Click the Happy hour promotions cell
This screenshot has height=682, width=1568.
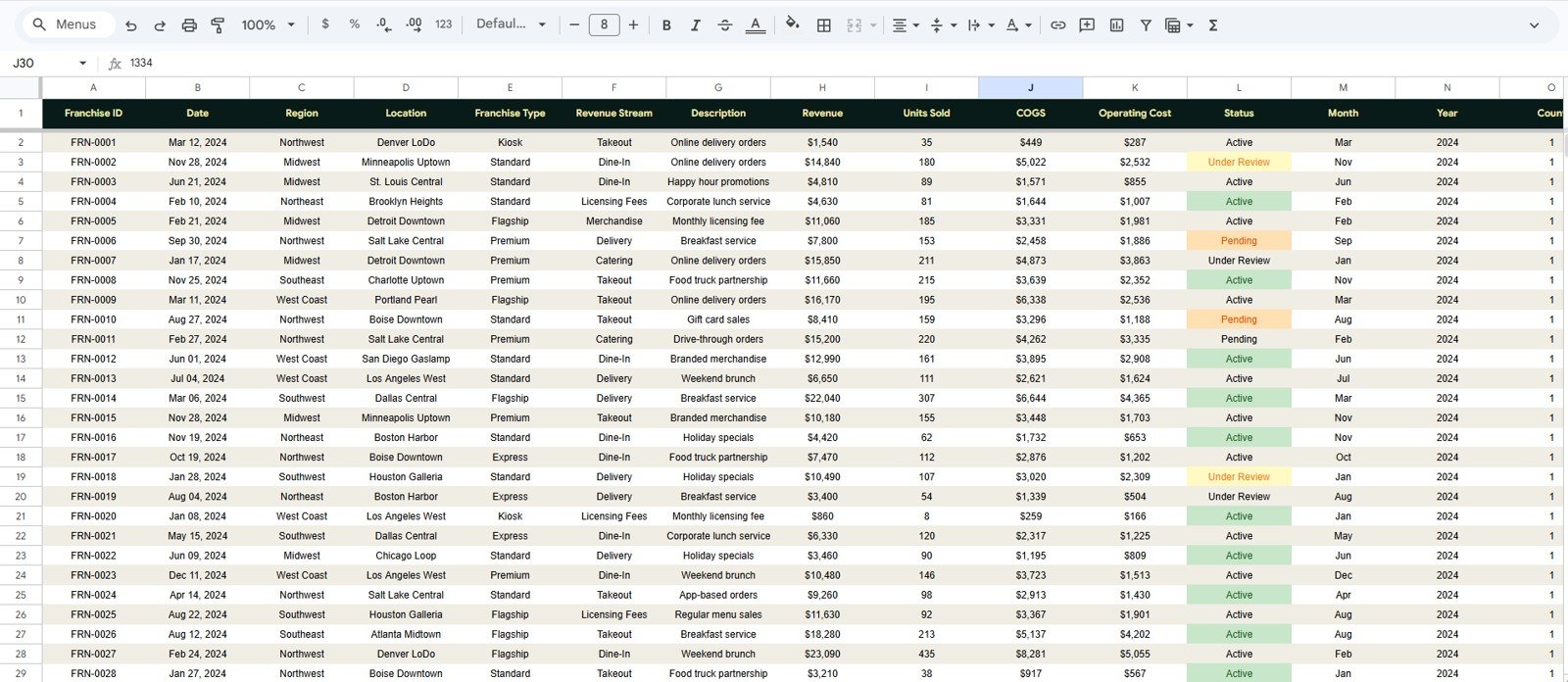[x=718, y=181]
